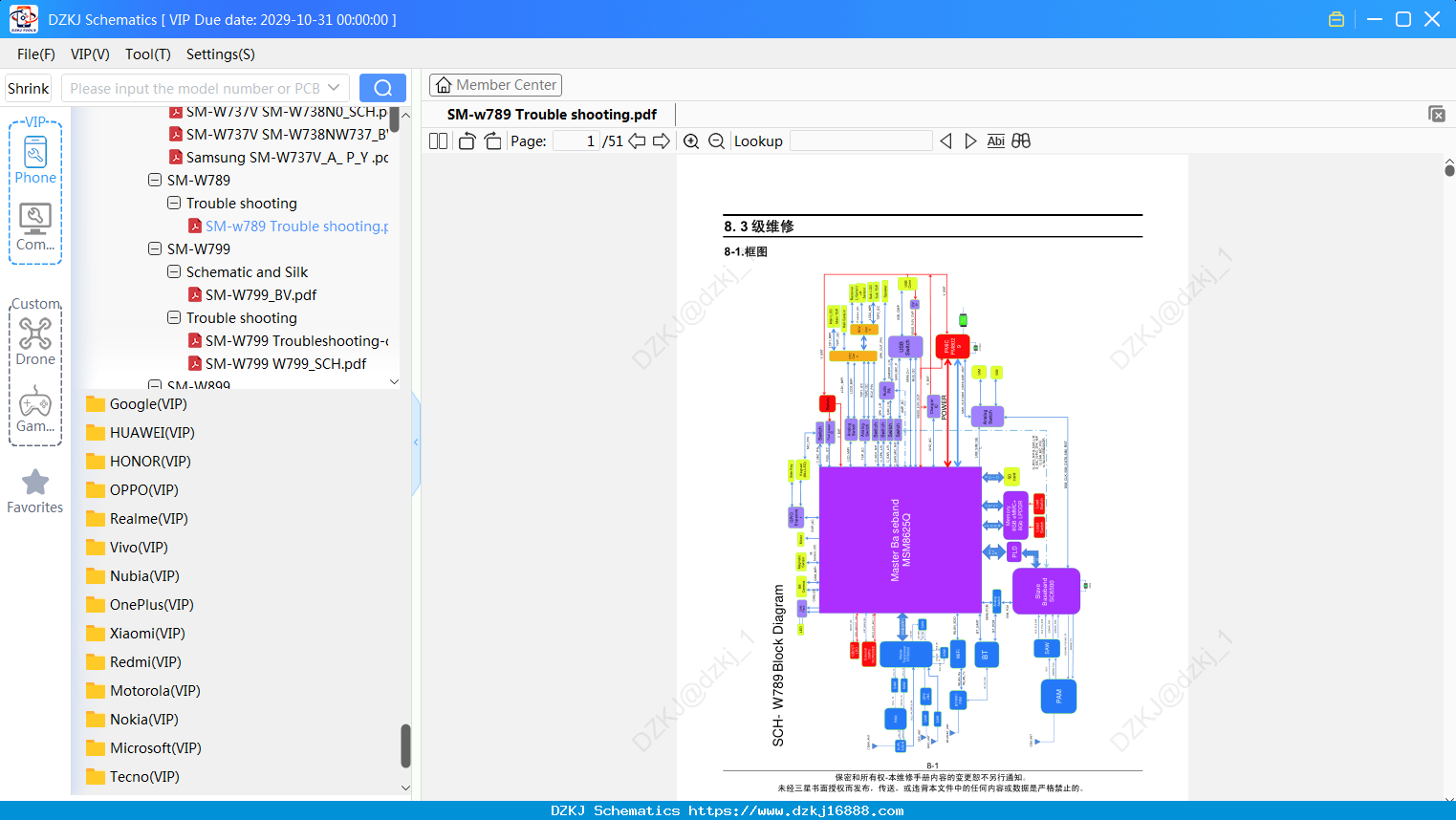
Task: Open the model number dropdown arrow
Action: (x=334, y=88)
